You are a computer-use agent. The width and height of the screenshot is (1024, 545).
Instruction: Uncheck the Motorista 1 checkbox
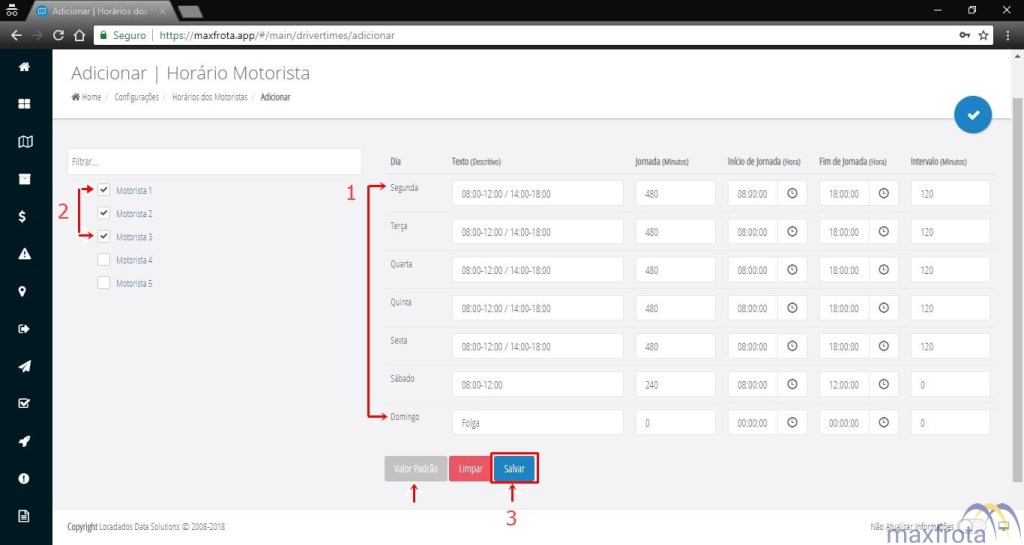coord(104,190)
